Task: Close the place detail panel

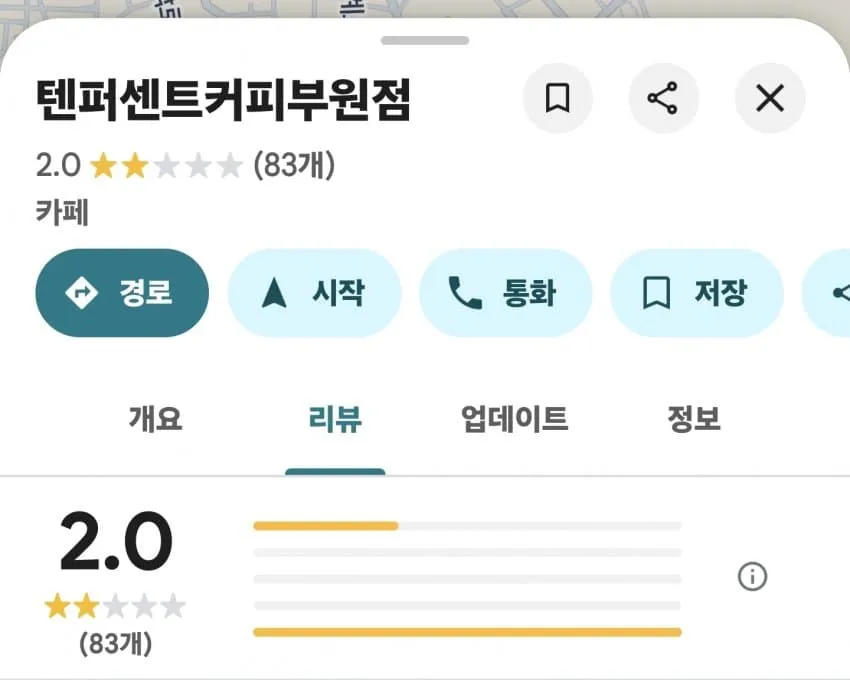Action: tap(769, 98)
